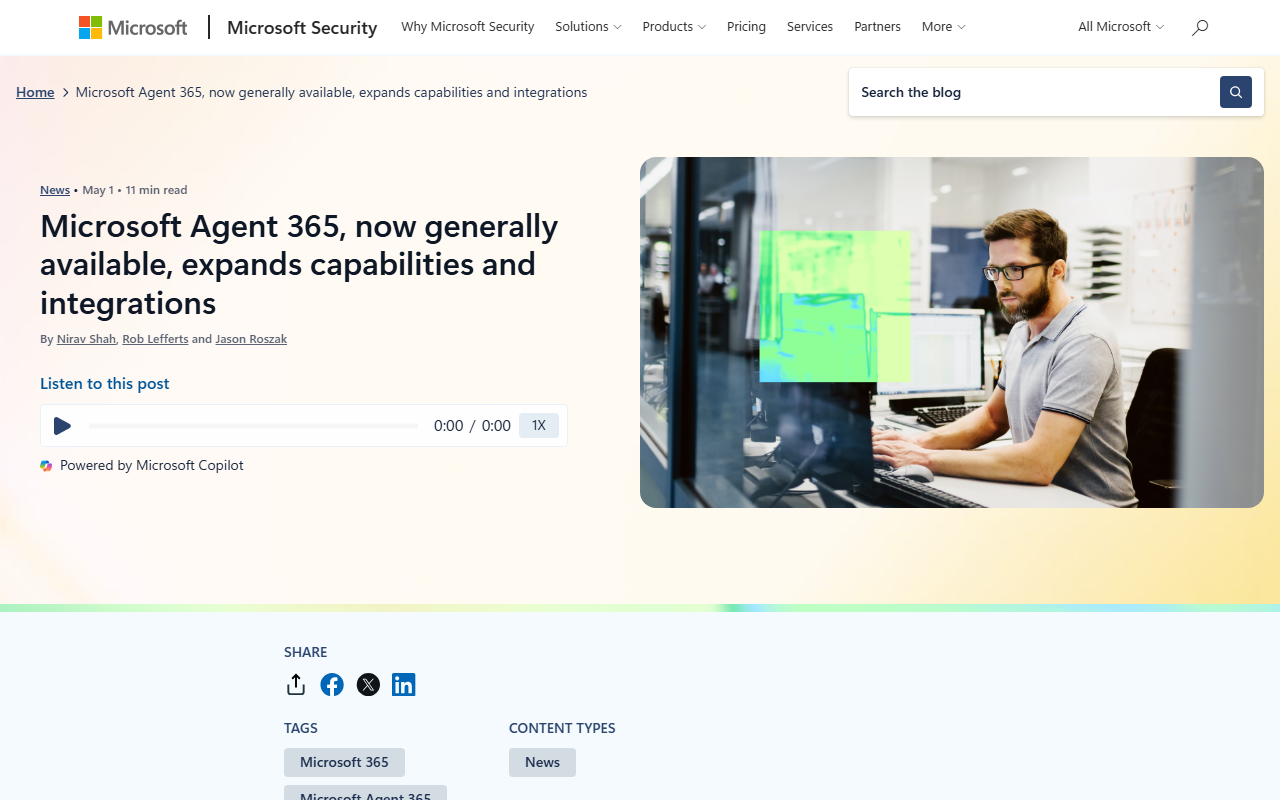Select the Microsoft 365 tag
The image size is (1280, 800).
point(344,762)
